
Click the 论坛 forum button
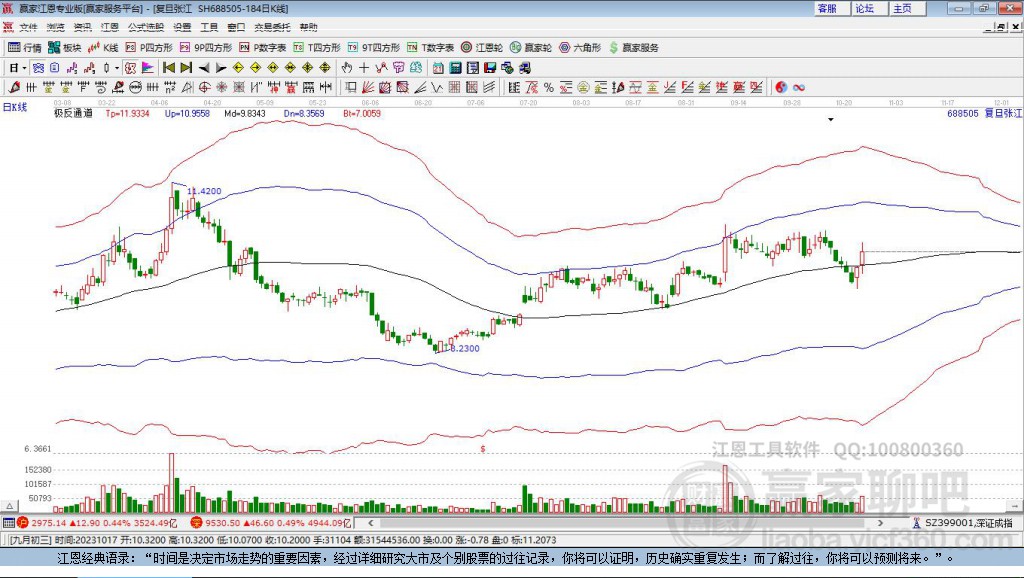pos(869,8)
